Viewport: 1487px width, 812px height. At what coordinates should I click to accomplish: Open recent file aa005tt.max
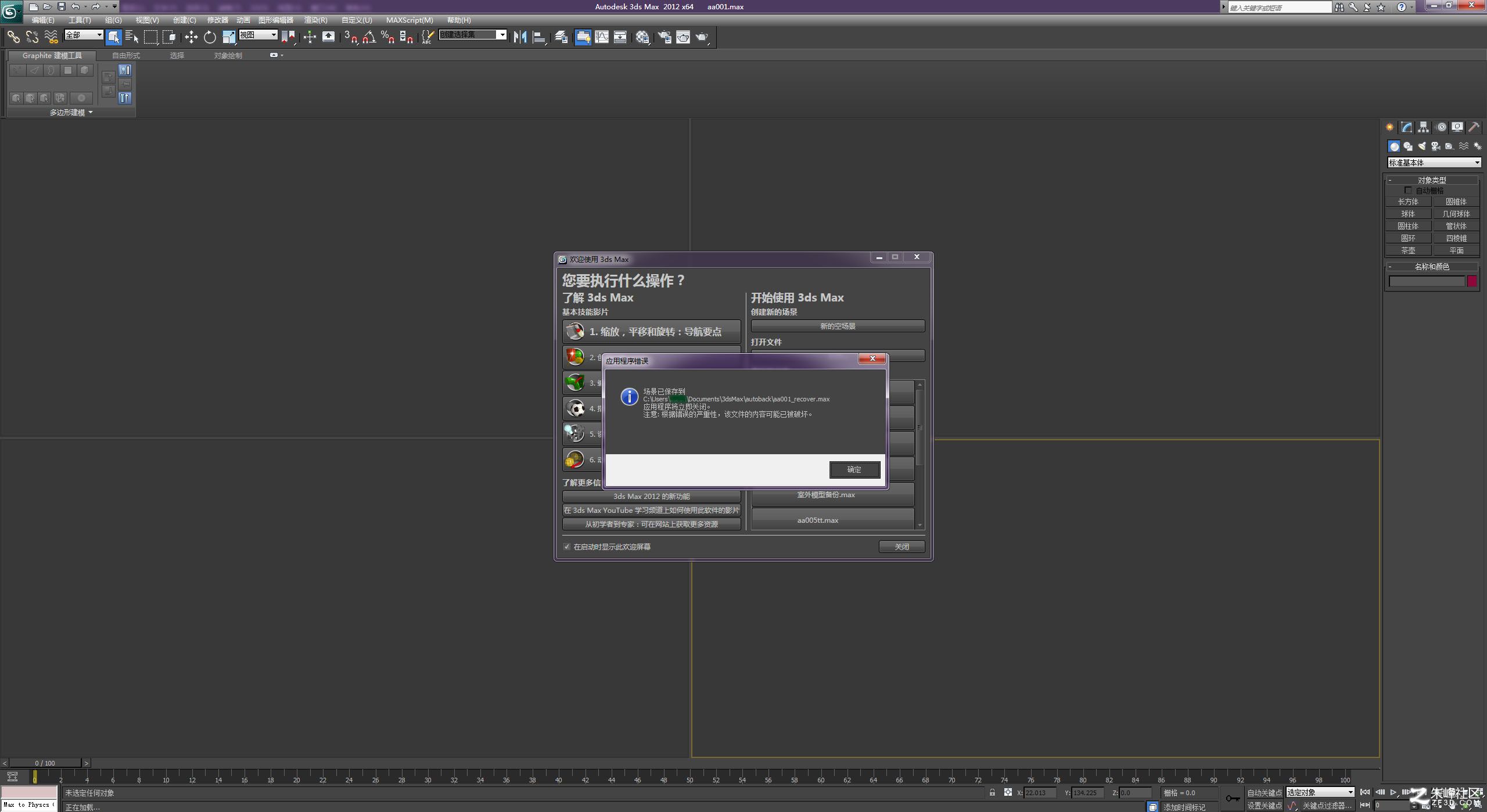(833, 520)
